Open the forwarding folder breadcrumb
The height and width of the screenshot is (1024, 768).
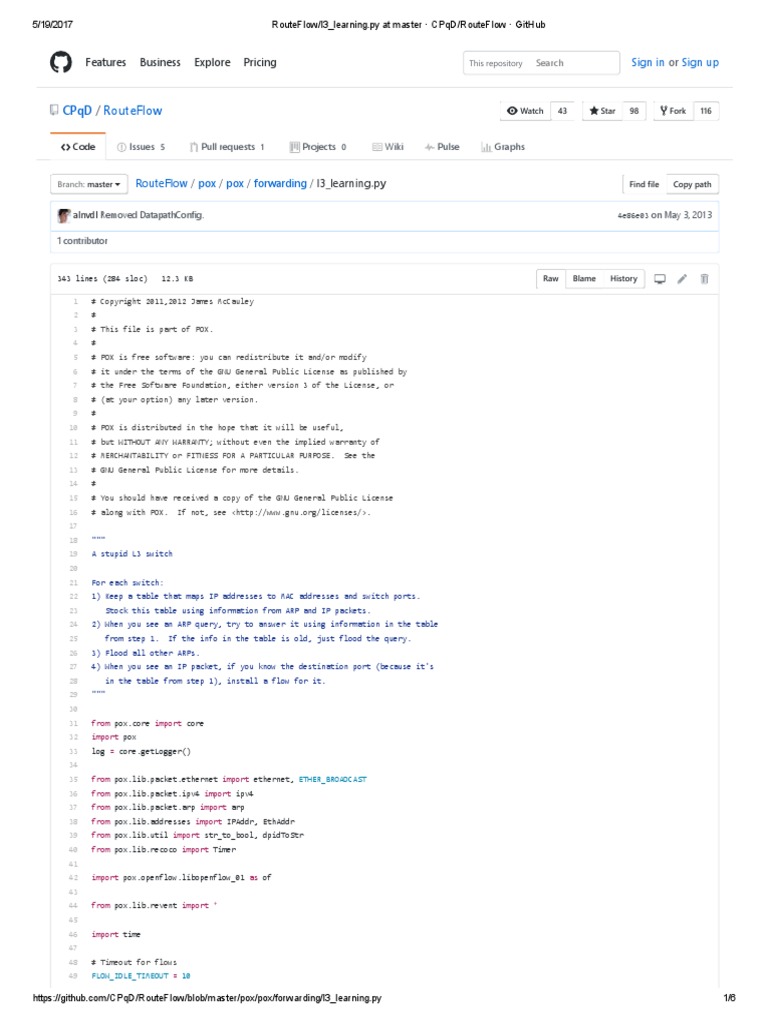coord(279,184)
